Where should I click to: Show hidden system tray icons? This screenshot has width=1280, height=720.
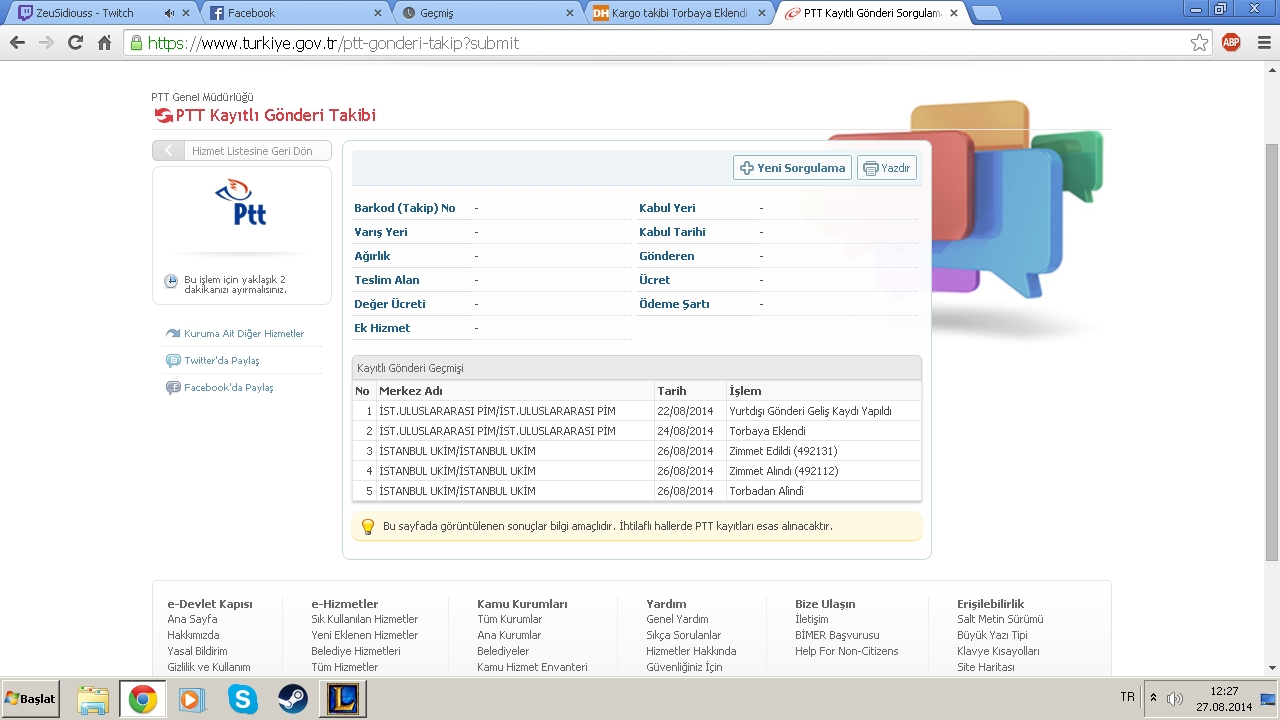click(x=1153, y=698)
